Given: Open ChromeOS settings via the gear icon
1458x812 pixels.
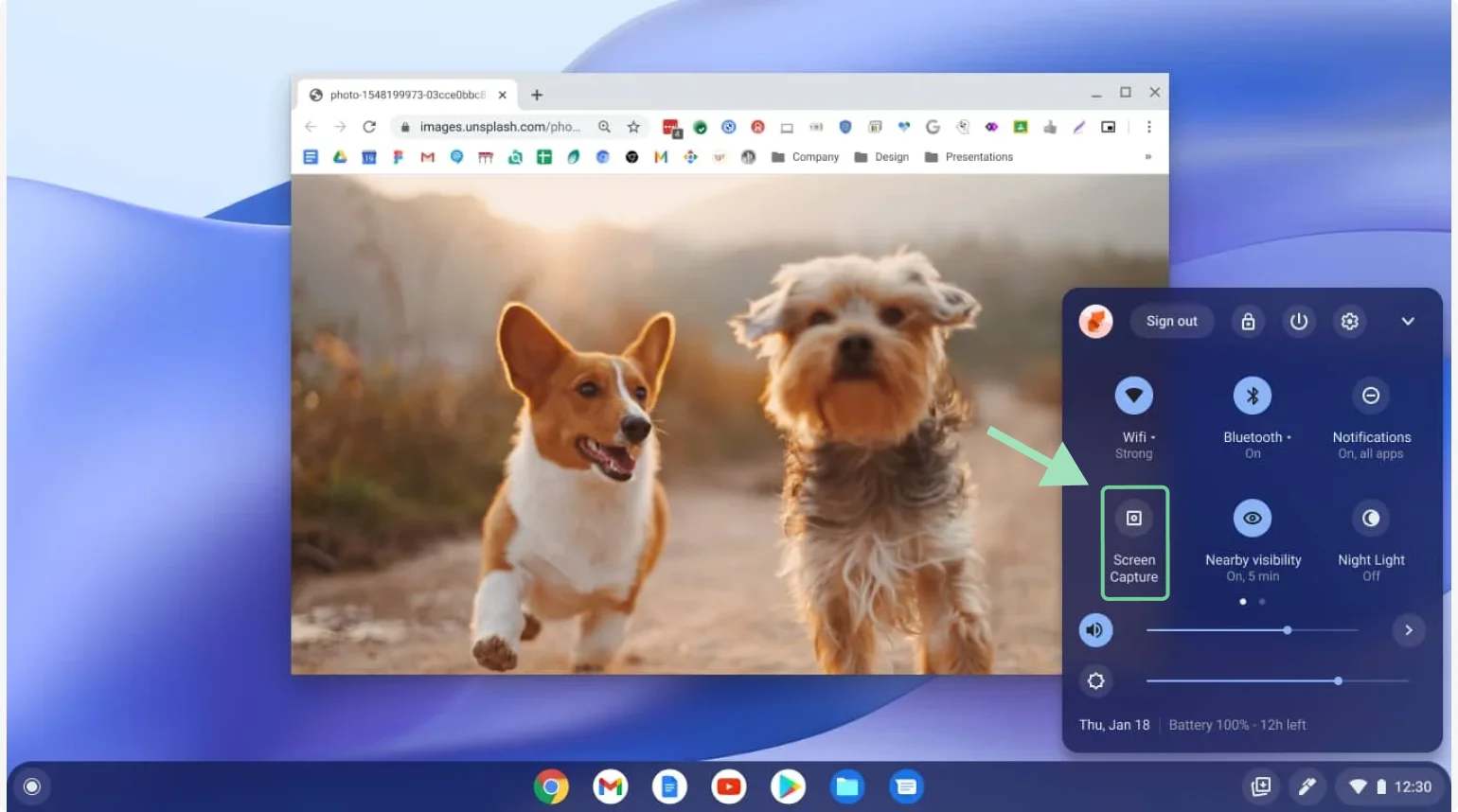Looking at the screenshot, I should 1349,321.
